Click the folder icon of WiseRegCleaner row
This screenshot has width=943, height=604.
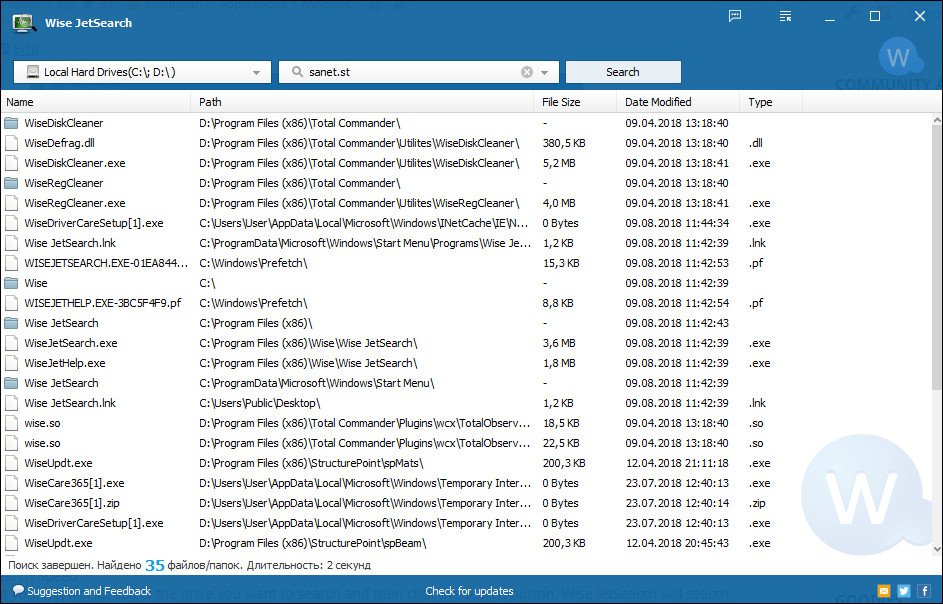coord(11,183)
